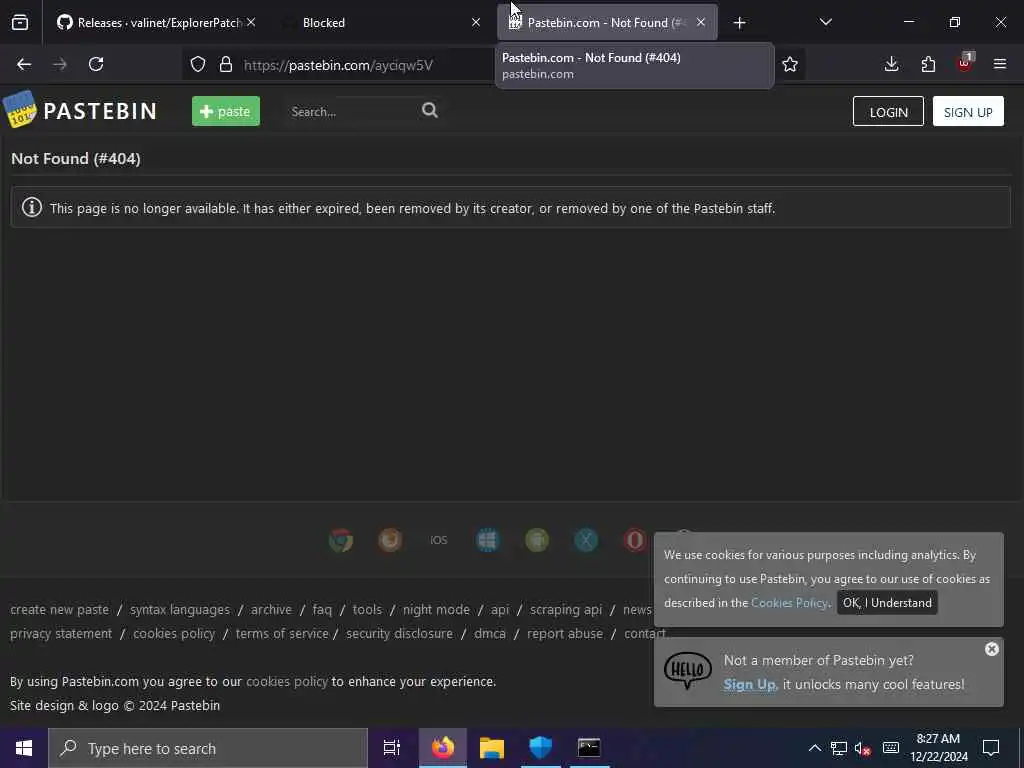Open Command Prompt from taskbar
1024x768 pixels.
point(589,748)
